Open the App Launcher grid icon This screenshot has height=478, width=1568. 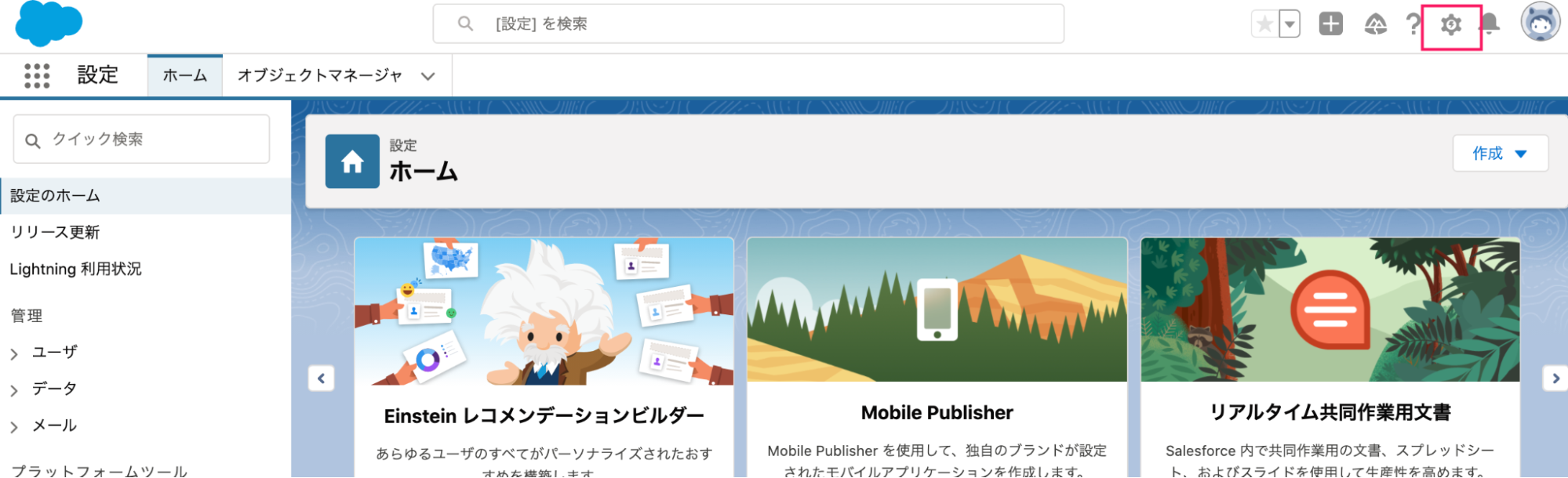click(37, 76)
